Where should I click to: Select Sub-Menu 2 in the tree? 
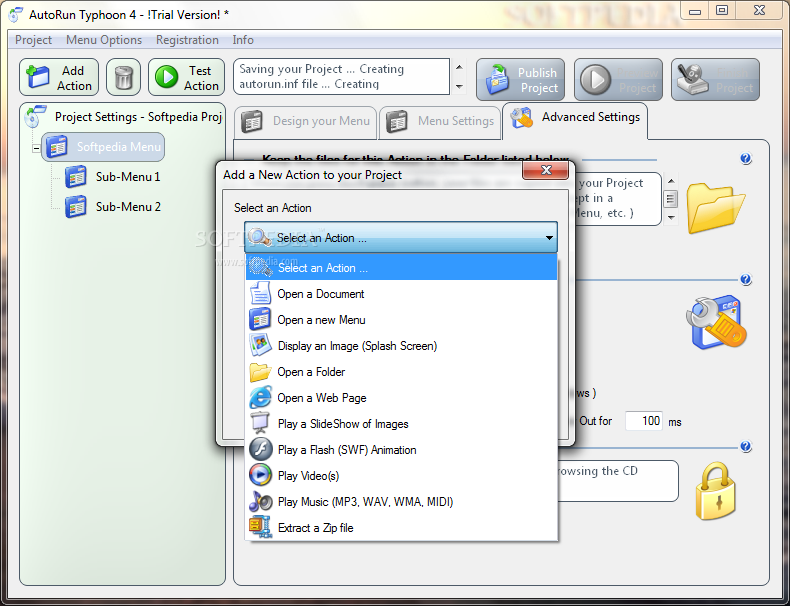tap(128, 207)
